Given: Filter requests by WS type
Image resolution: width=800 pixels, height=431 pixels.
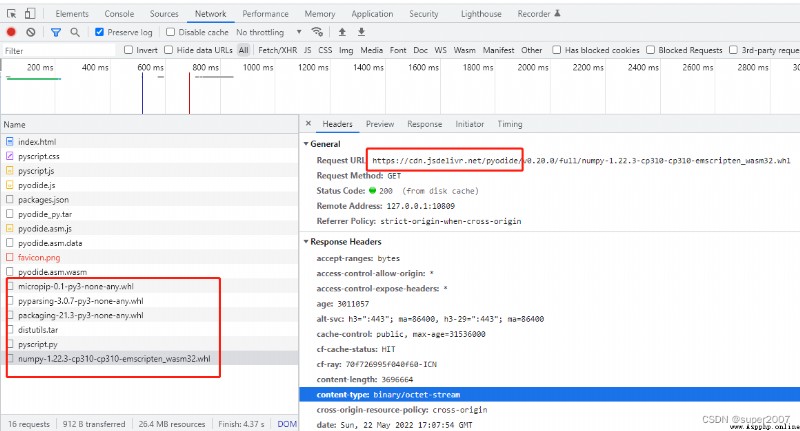Looking at the screenshot, I should coord(440,50).
